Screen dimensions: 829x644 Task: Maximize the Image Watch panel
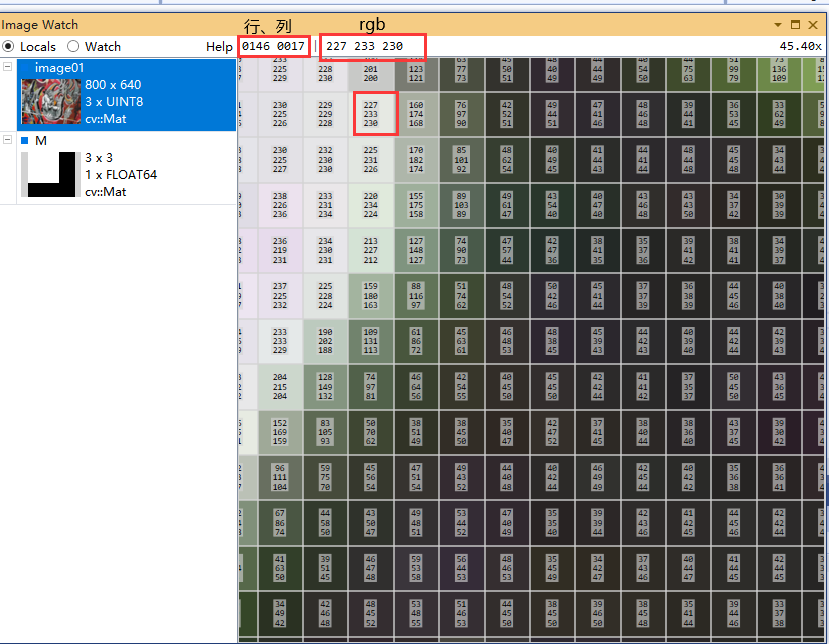798,24
